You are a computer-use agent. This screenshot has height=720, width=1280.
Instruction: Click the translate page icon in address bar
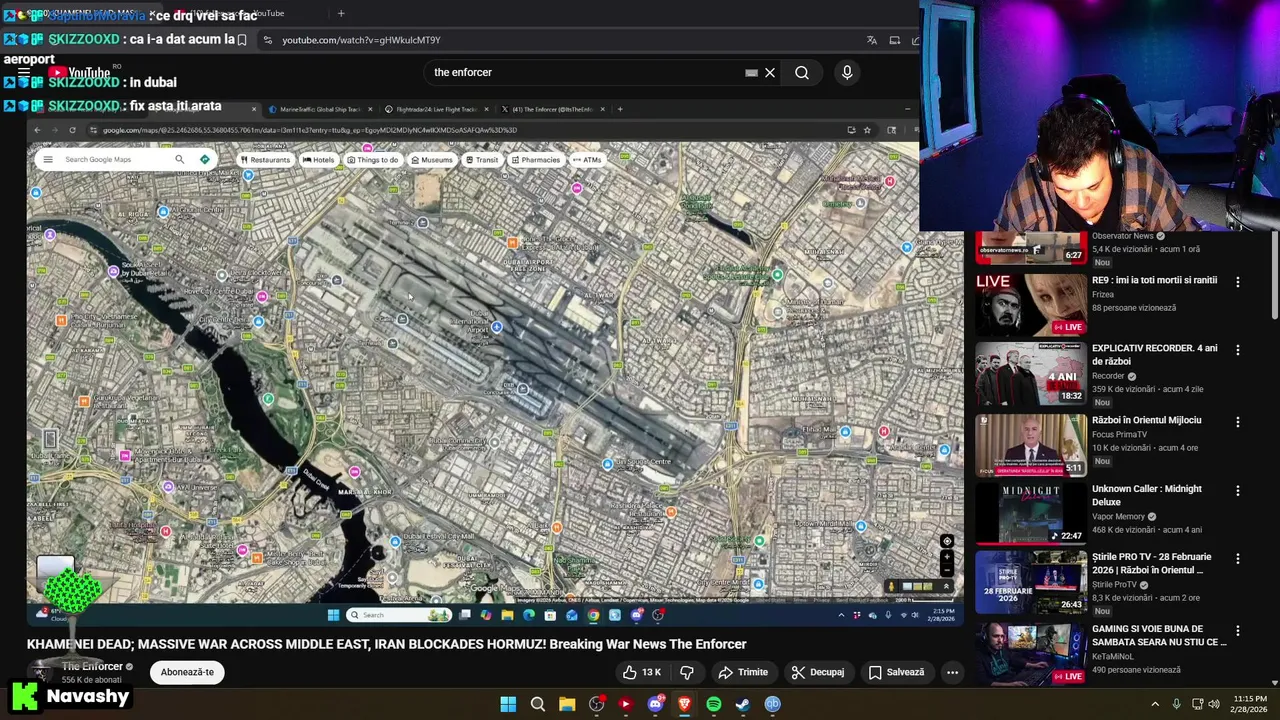(872, 40)
